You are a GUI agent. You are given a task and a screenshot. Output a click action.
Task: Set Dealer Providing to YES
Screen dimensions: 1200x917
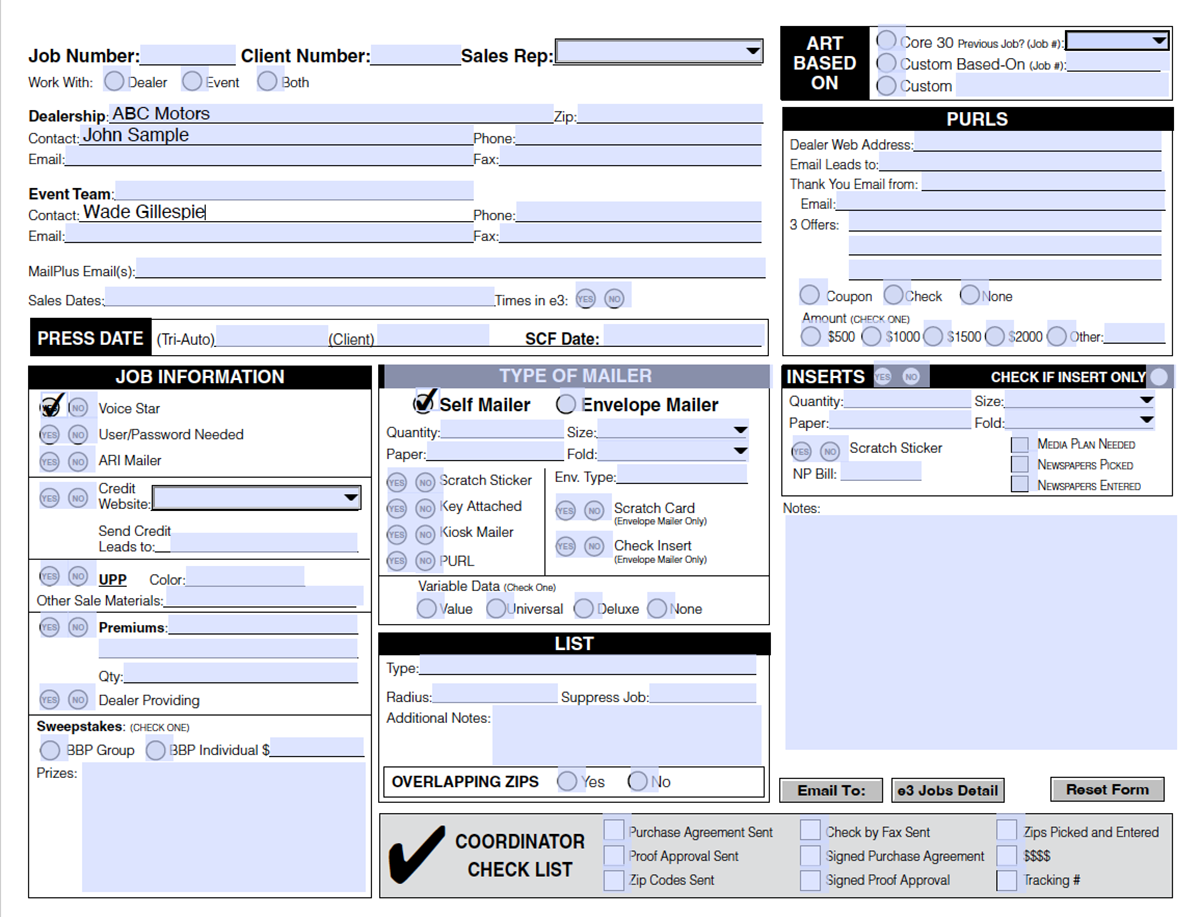pyautogui.click(x=49, y=699)
